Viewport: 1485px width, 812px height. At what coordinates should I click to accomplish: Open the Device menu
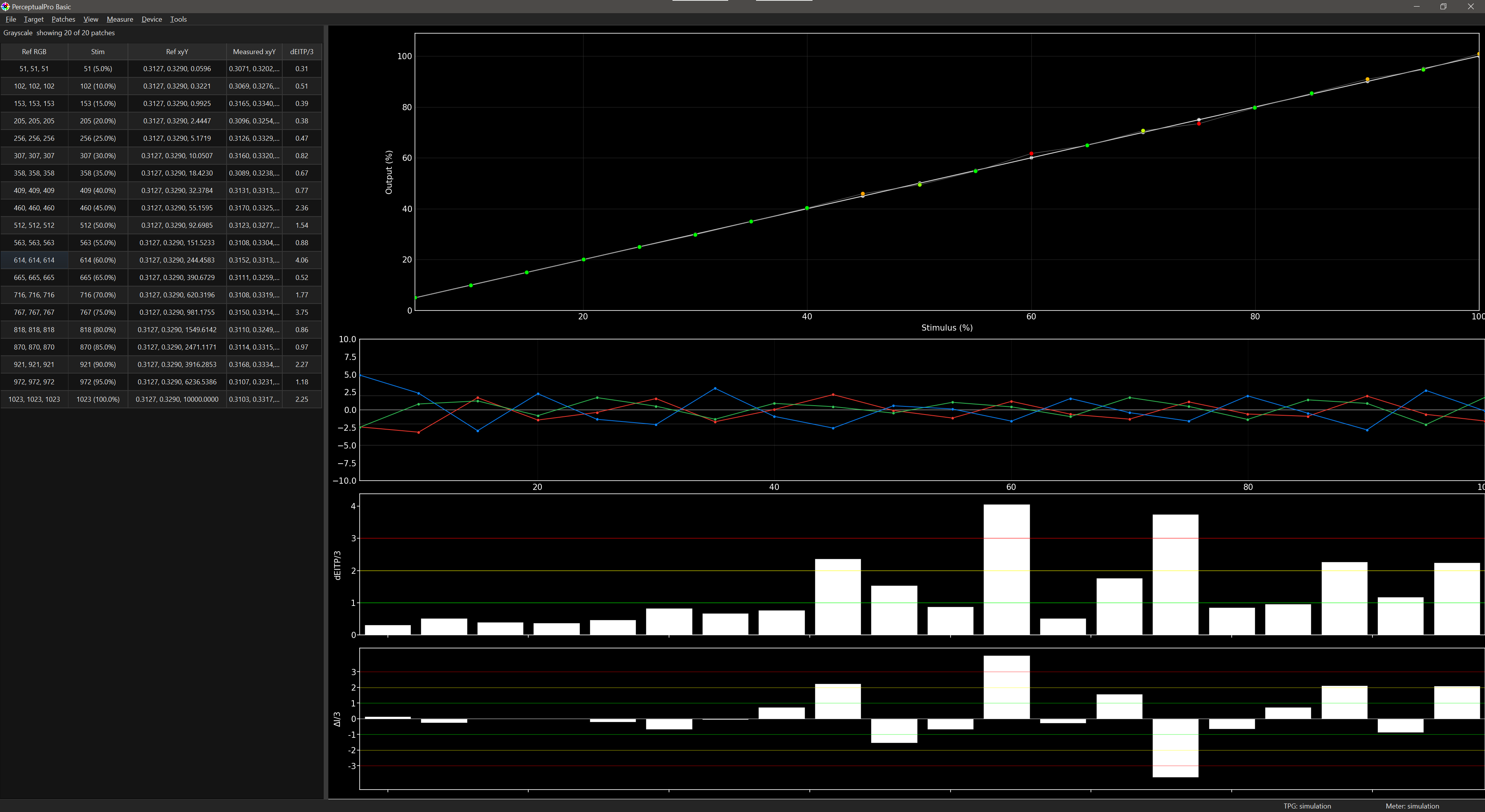click(152, 19)
